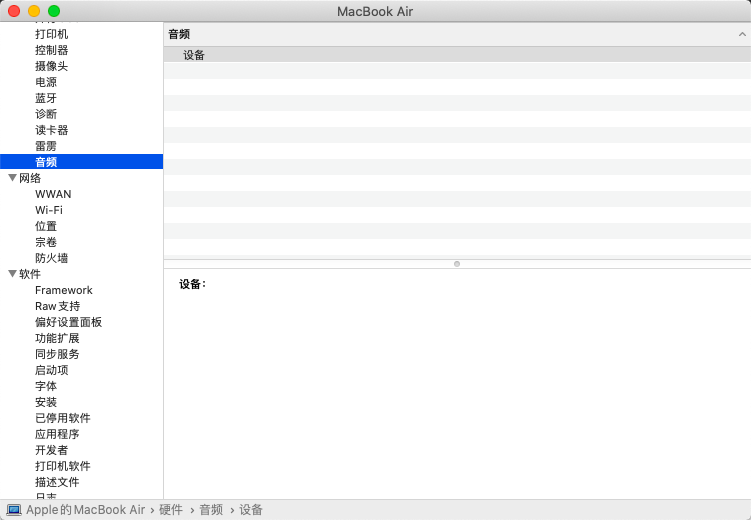Click the split-pane divider handle dot

(457, 264)
